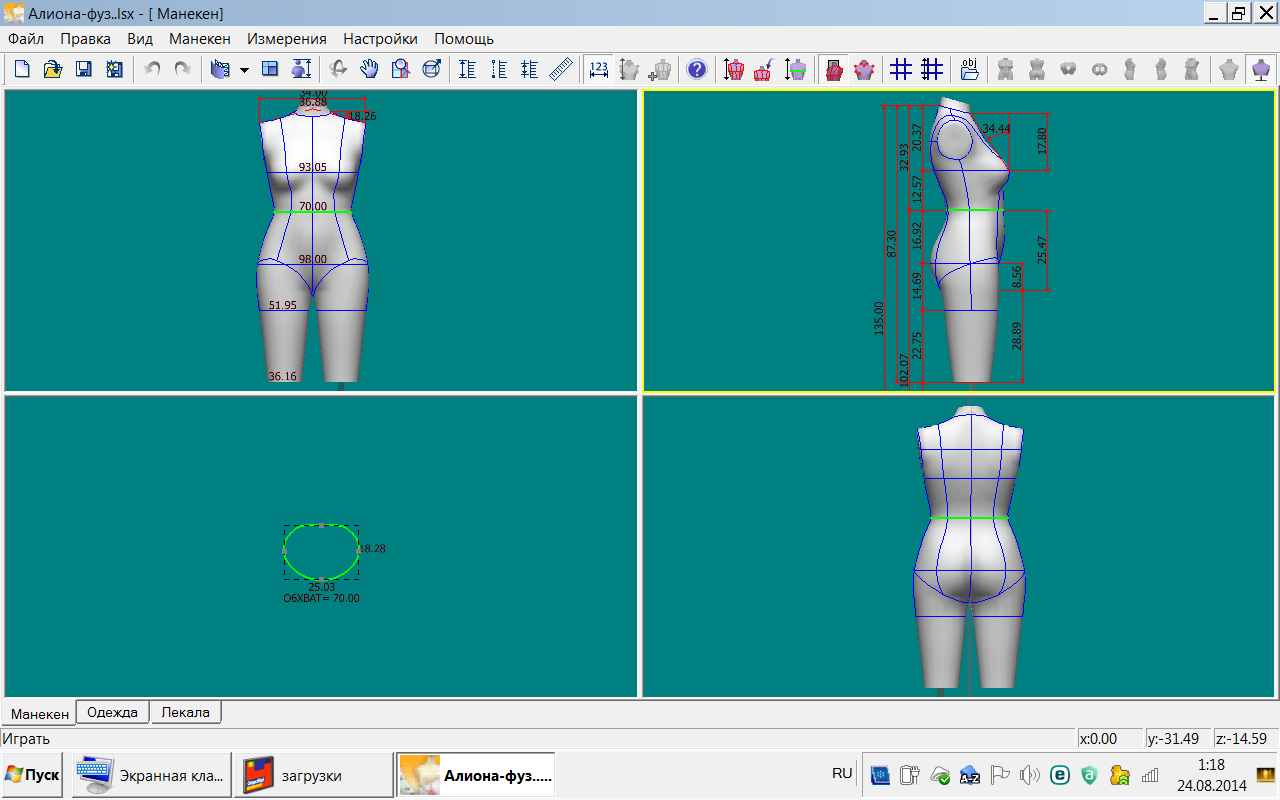
Task: Open the загрузки taskbar window
Action: pyautogui.click(x=312, y=775)
